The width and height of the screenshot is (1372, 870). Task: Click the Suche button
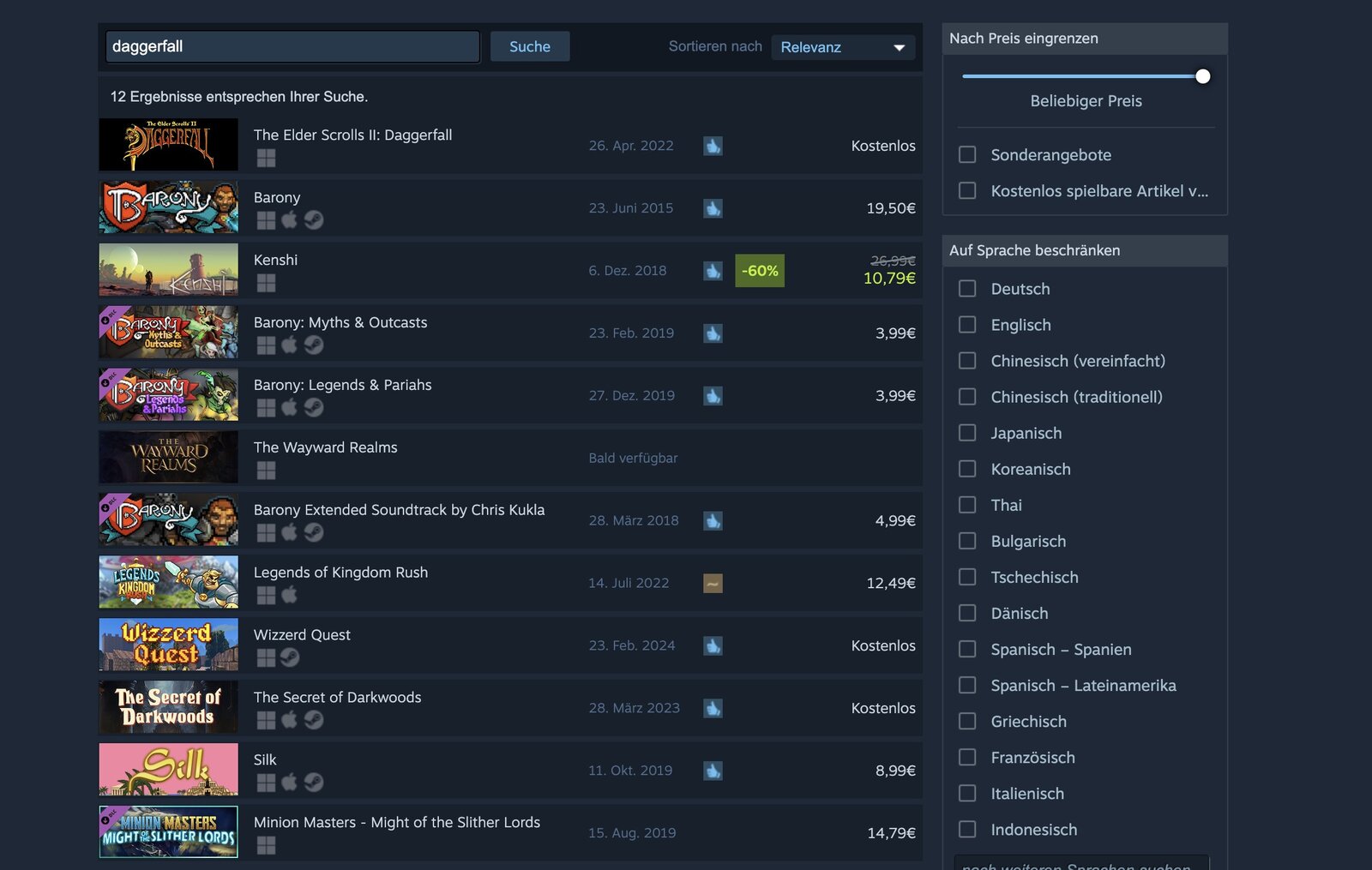530,46
